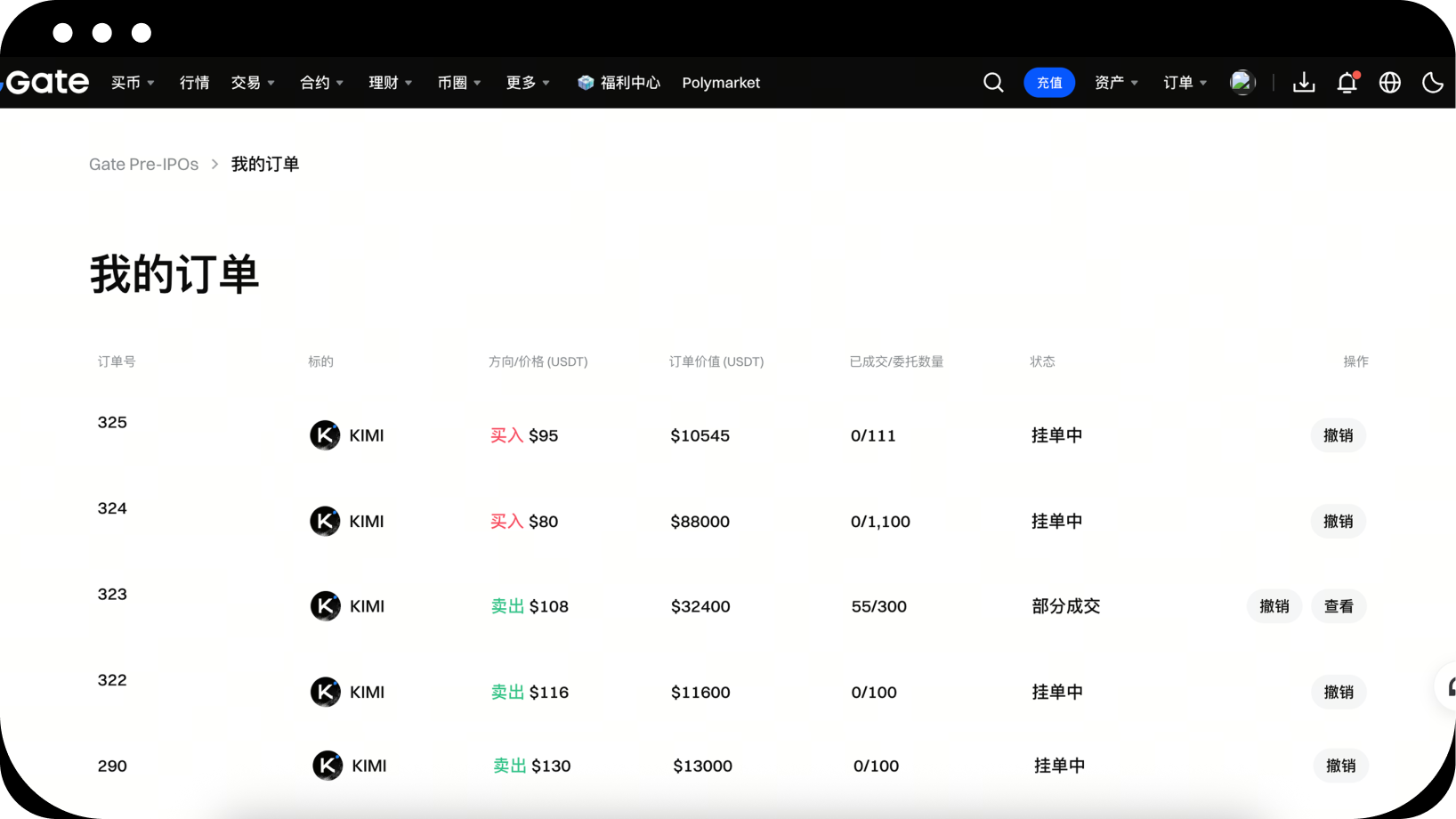Click the 标的 column header

[x=320, y=361]
